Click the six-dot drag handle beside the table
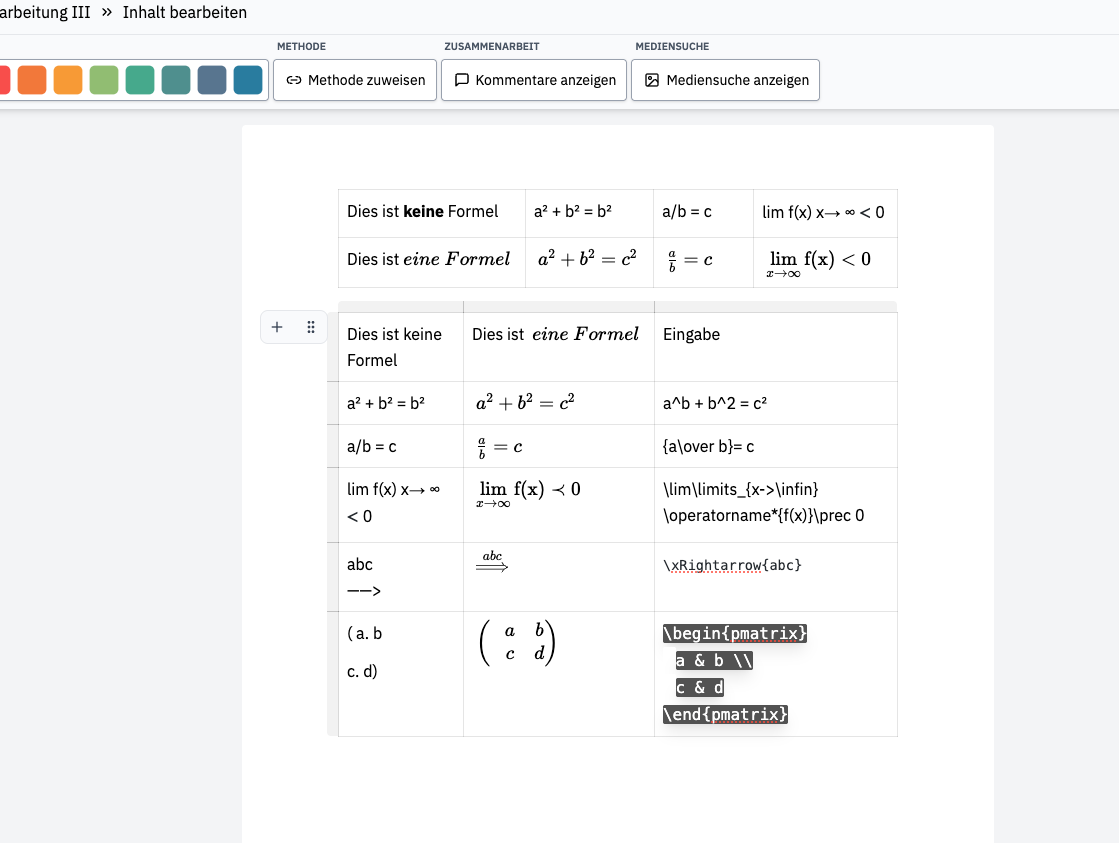Screen dimensions: 1119x843 (x=310, y=327)
